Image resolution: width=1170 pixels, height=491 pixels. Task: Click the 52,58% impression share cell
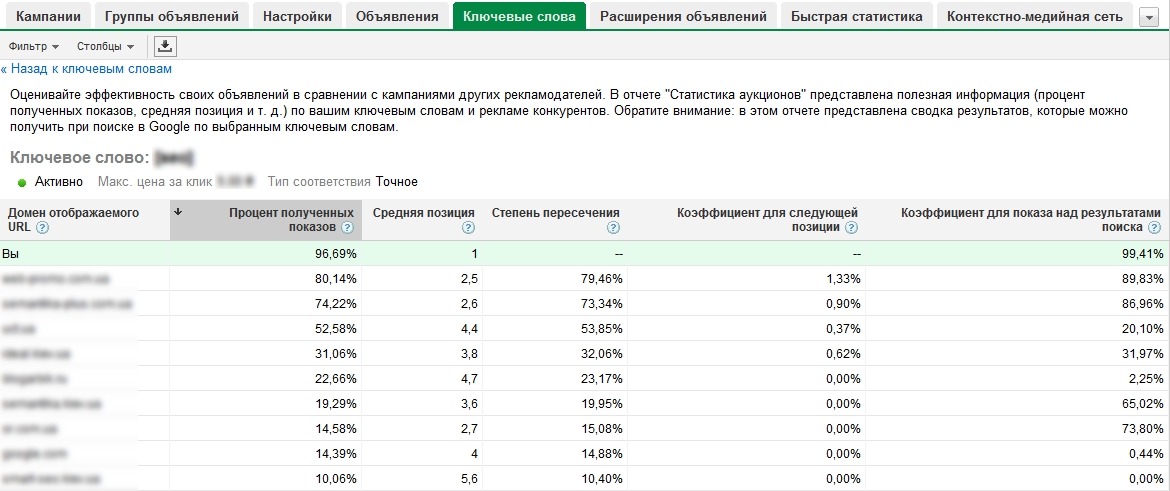pos(336,329)
